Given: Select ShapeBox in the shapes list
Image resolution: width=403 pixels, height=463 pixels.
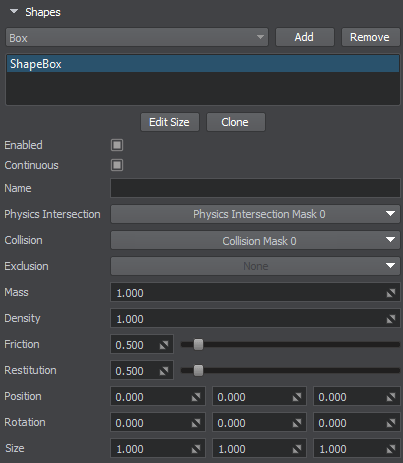Looking at the screenshot, I should 203,64.
